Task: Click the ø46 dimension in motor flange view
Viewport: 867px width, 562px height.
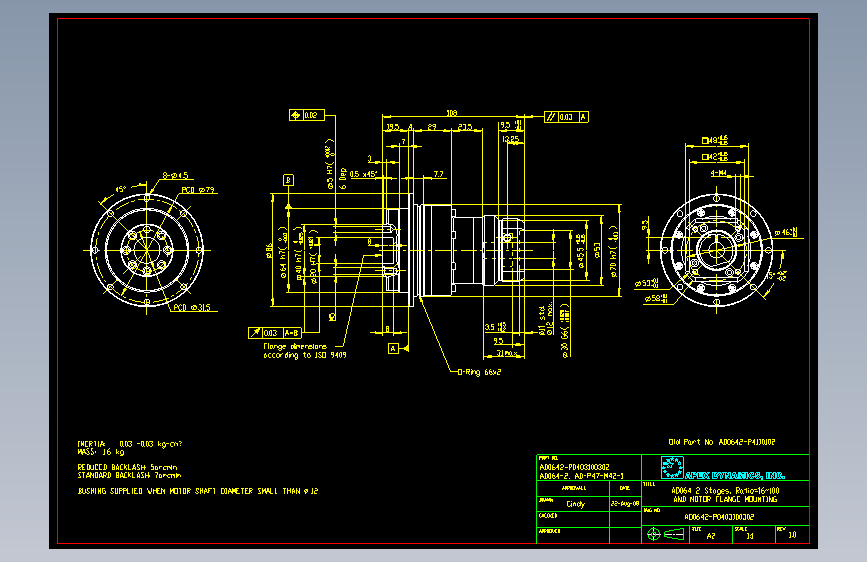Action: pos(786,233)
